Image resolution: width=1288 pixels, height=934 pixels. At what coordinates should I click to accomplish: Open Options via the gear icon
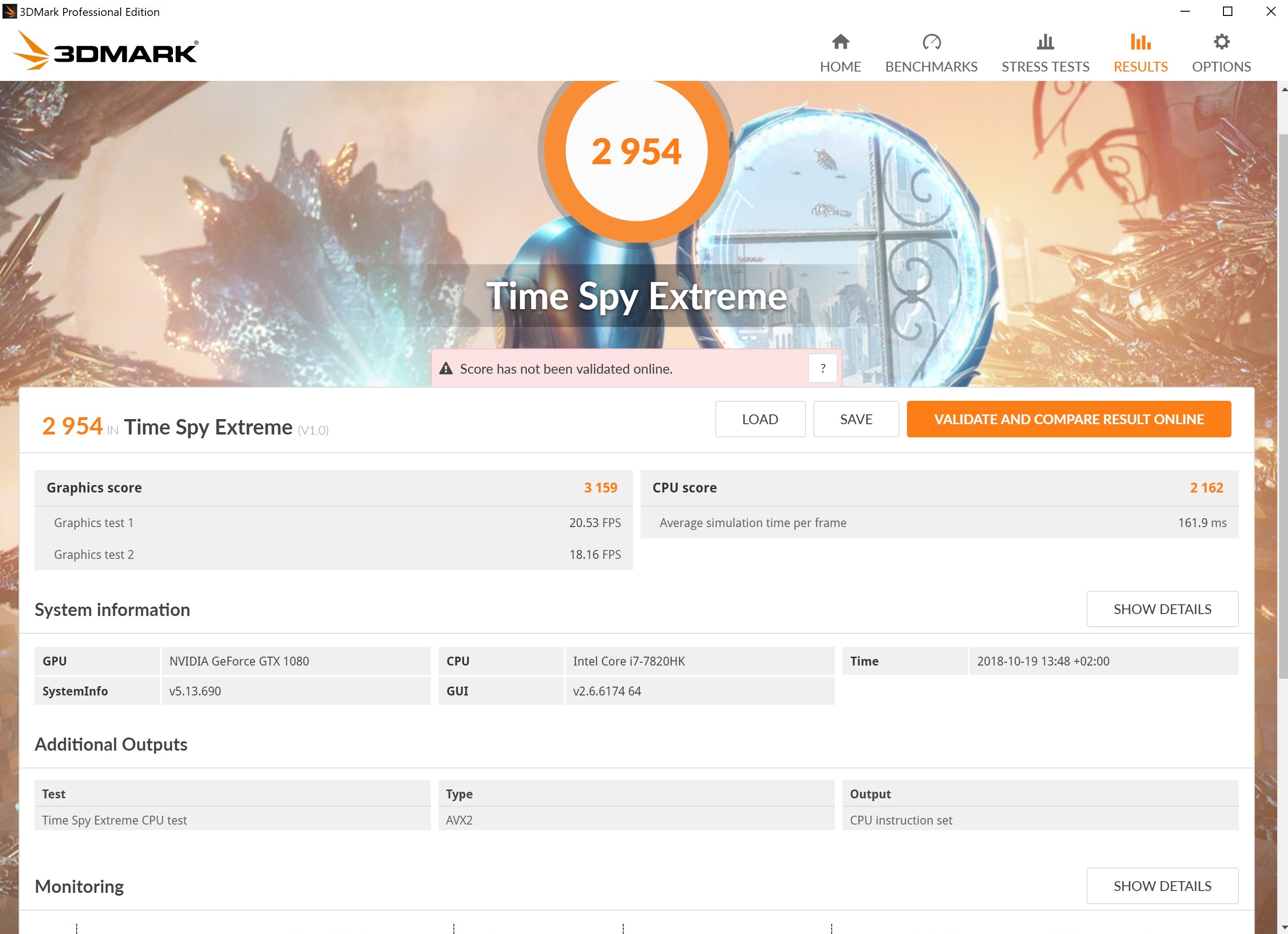tap(1221, 42)
